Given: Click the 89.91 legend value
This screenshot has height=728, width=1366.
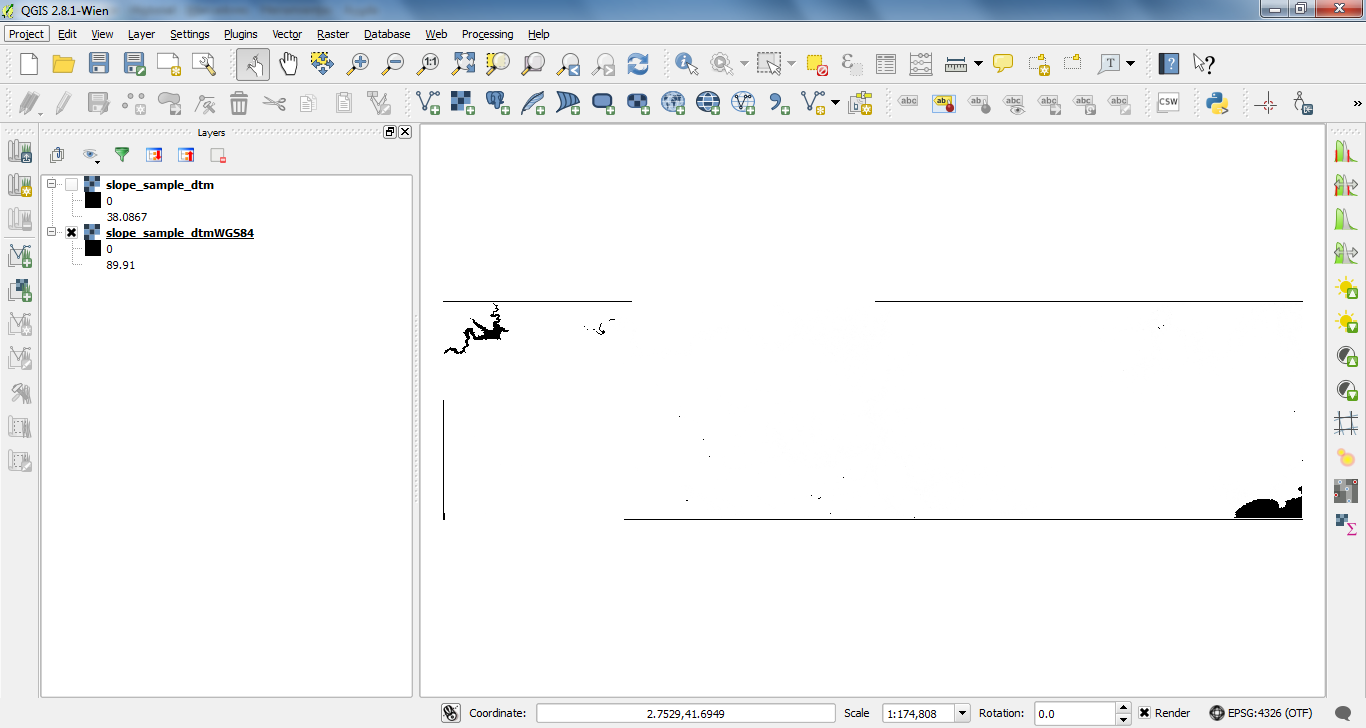Looking at the screenshot, I should 121,265.
